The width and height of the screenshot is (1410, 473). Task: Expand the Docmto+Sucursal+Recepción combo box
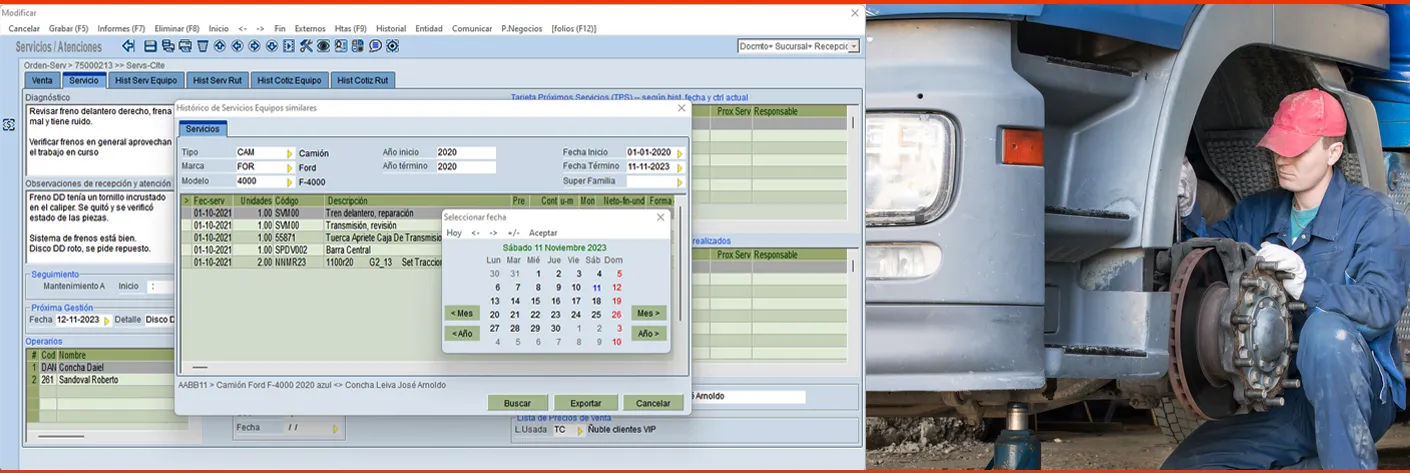click(x=853, y=46)
